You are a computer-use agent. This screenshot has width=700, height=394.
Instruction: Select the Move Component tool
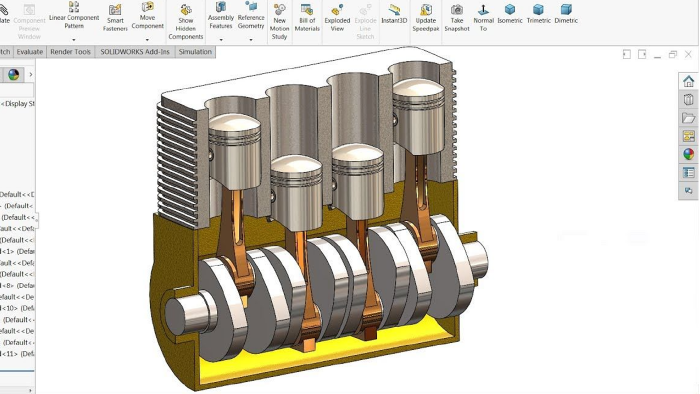[147, 16]
